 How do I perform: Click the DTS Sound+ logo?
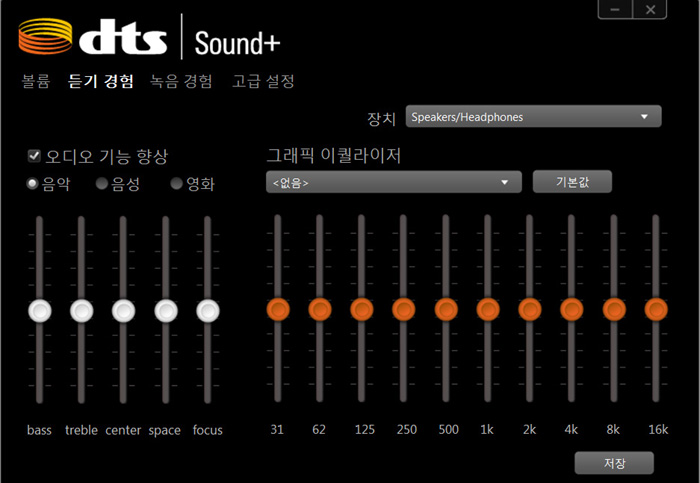[149, 37]
